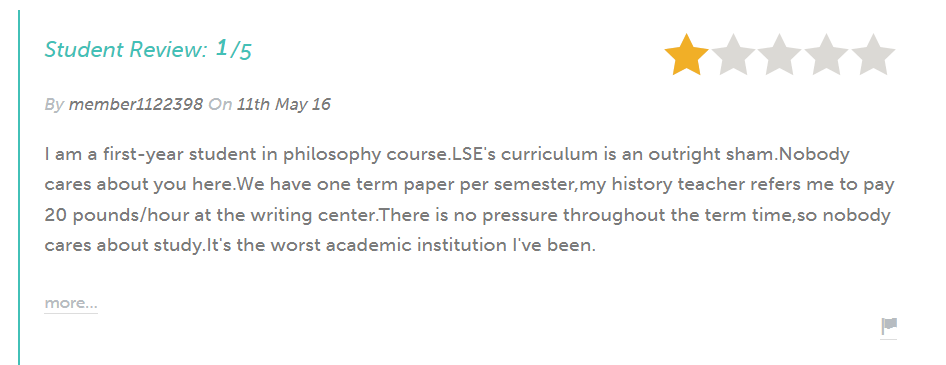Click the first gold star rating
The image size is (946, 365).
pos(686,55)
